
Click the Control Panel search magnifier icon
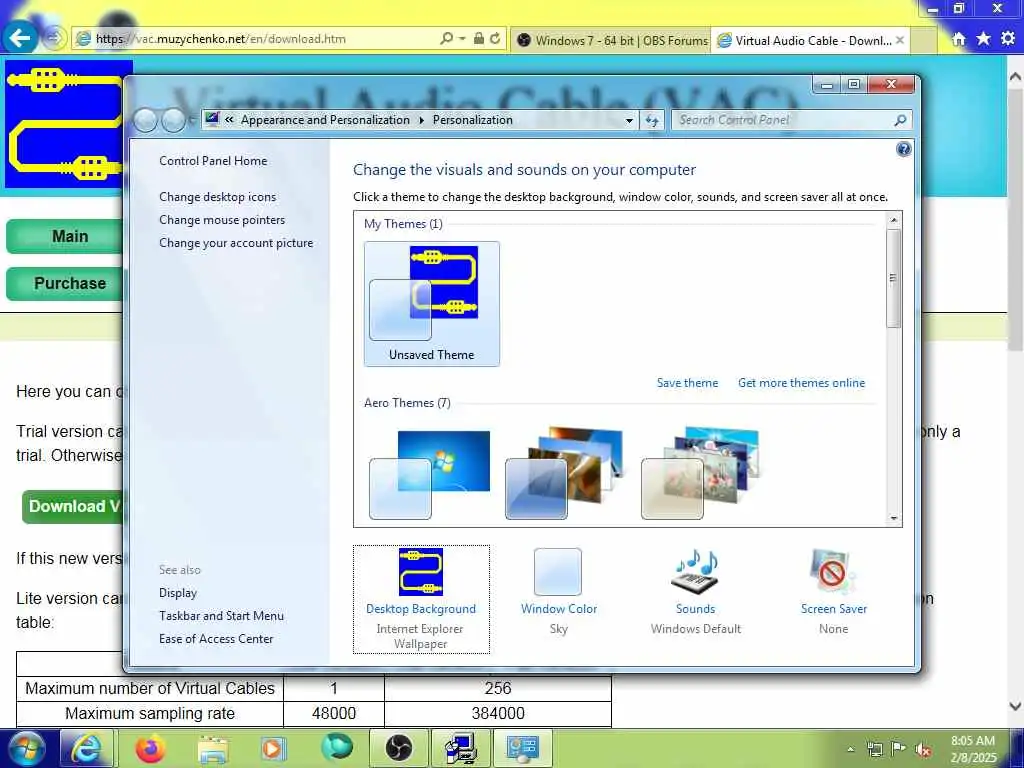point(901,120)
